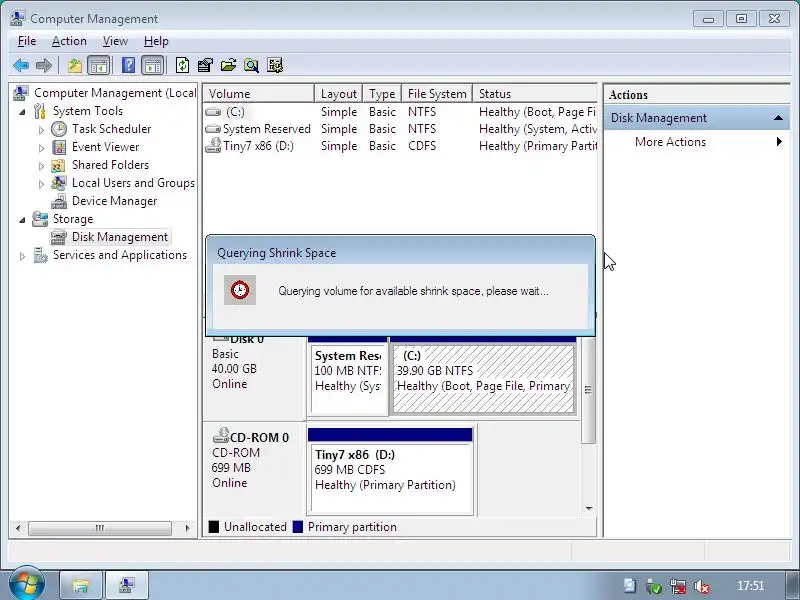
Task: Click the Tiny7 x86 (D:) volume icon
Action: tap(213, 146)
